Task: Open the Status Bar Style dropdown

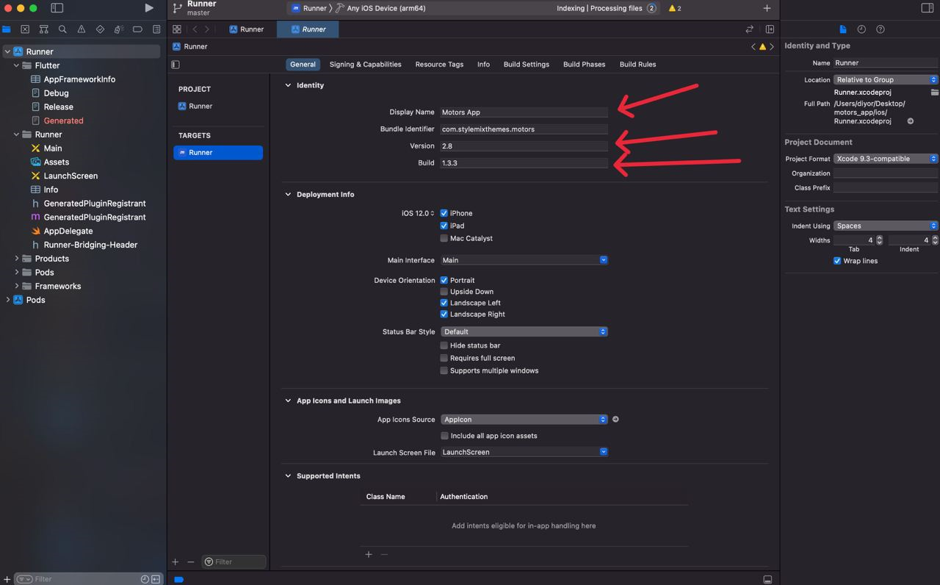Action: (524, 332)
